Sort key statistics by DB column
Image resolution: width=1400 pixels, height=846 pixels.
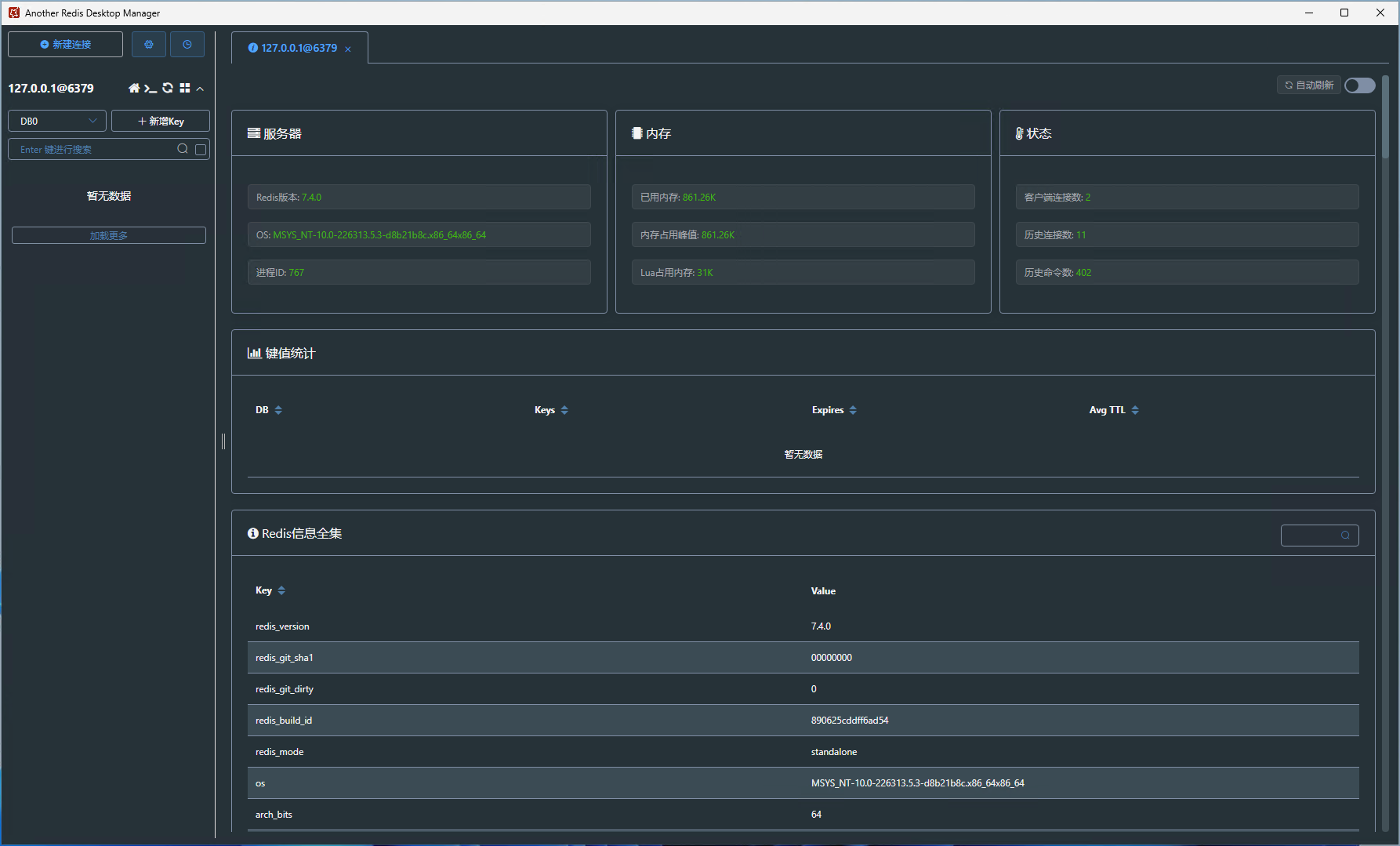(x=278, y=410)
